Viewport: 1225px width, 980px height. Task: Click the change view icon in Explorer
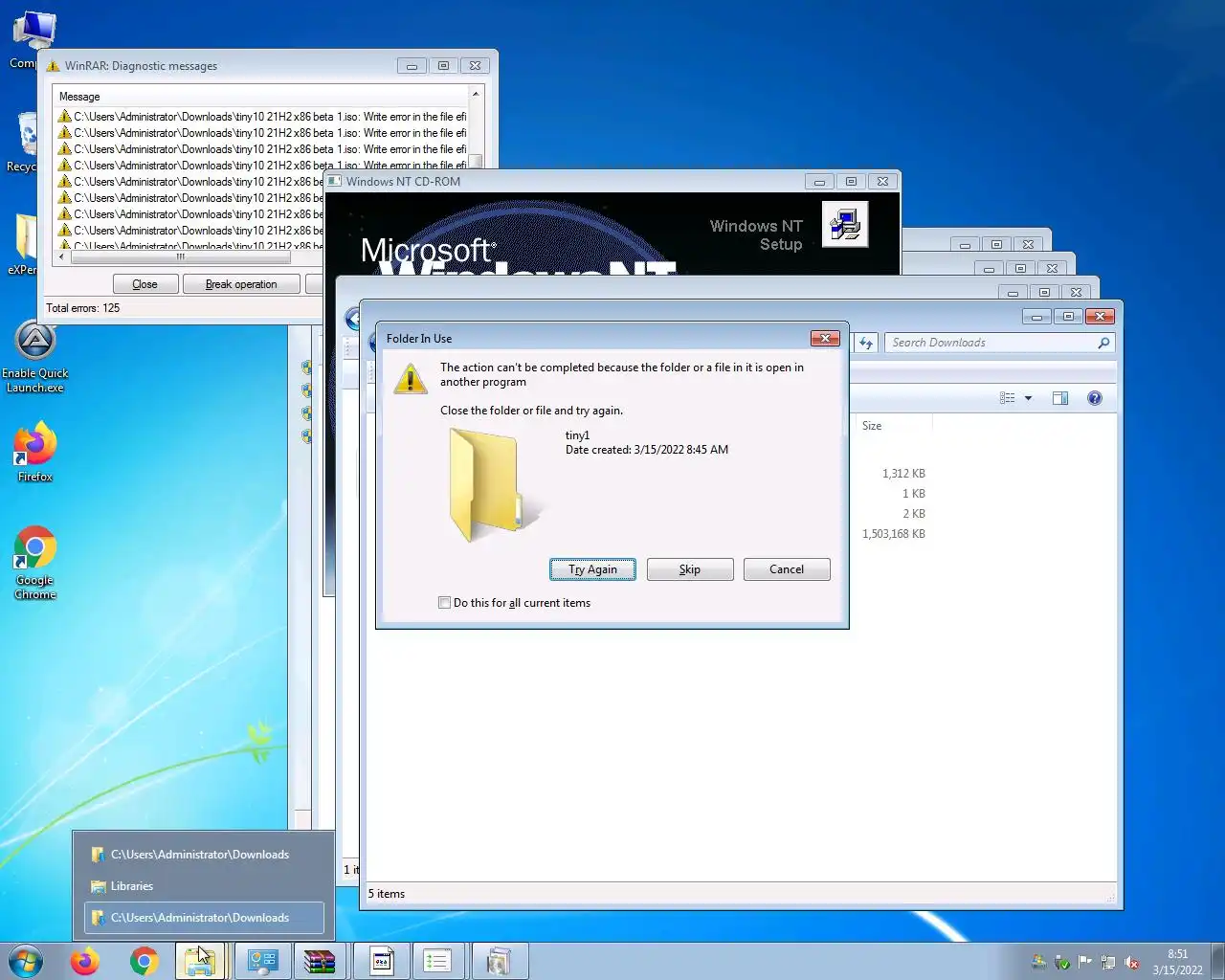point(1008,398)
